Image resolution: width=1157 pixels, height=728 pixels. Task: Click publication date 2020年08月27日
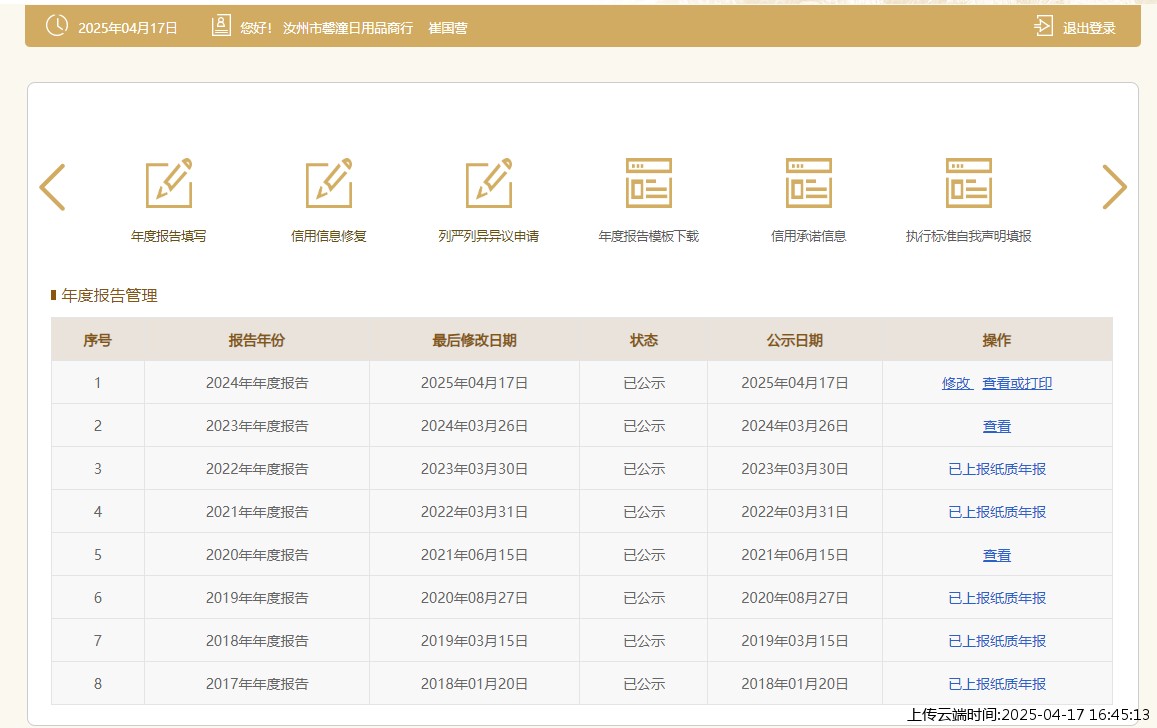point(795,597)
